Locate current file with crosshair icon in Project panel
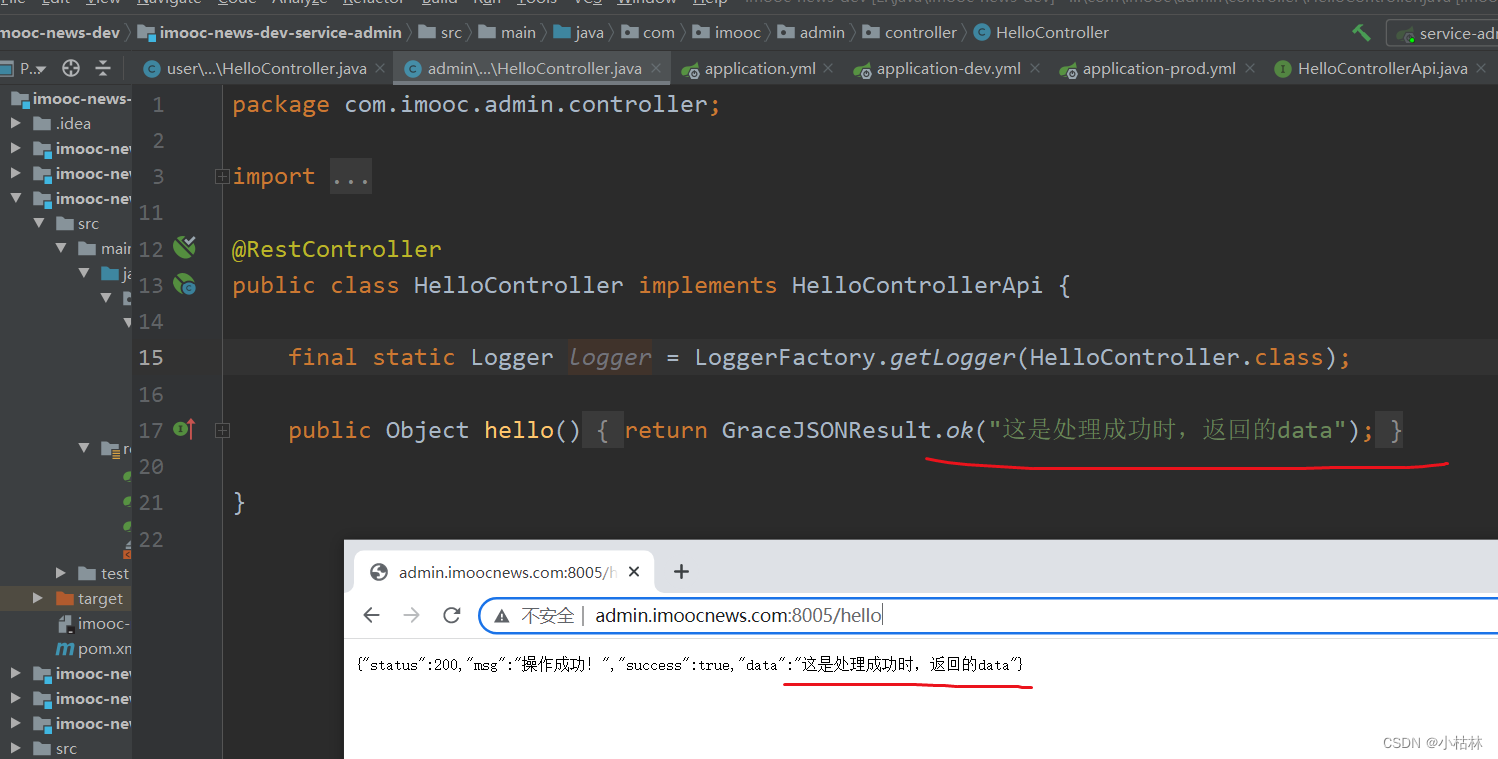Viewport: 1498px width, 759px height. click(x=71, y=69)
